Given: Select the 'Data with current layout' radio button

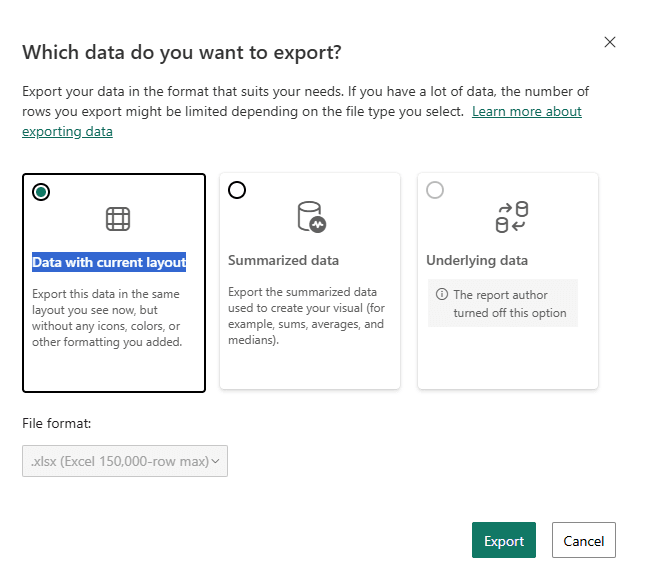Looking at the screenshot, I should [41, 192].
